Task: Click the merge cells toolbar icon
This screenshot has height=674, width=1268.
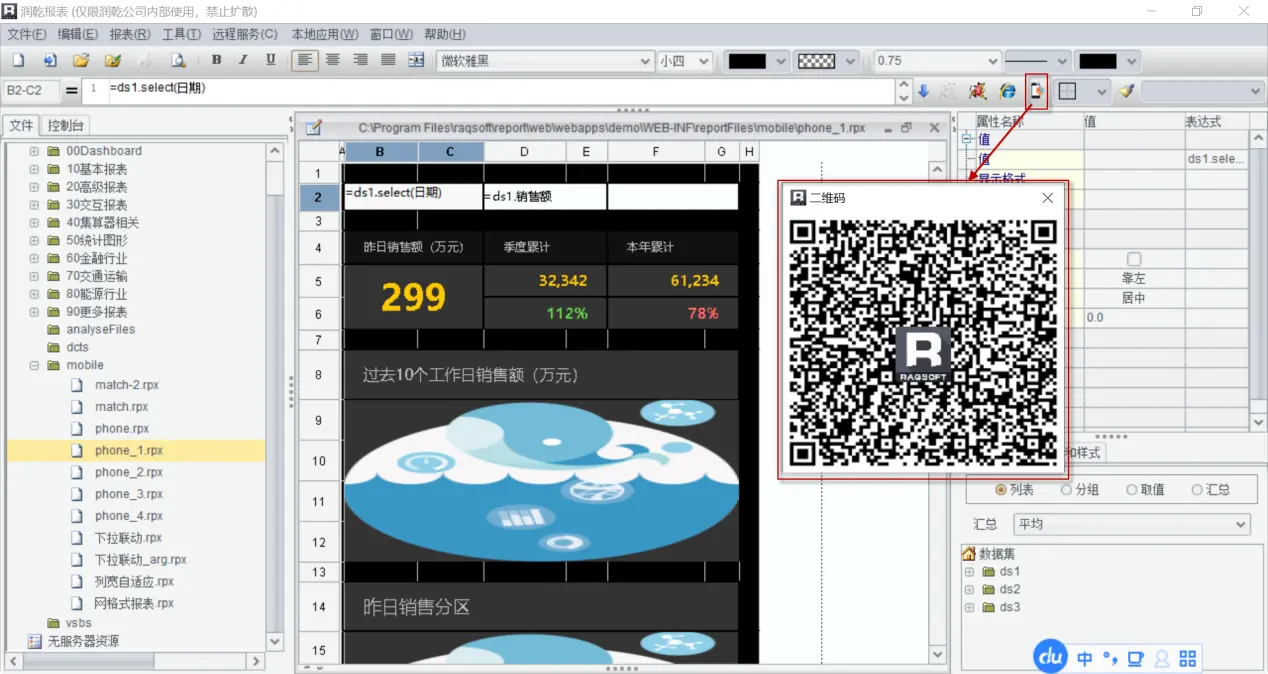Action: 417,61
